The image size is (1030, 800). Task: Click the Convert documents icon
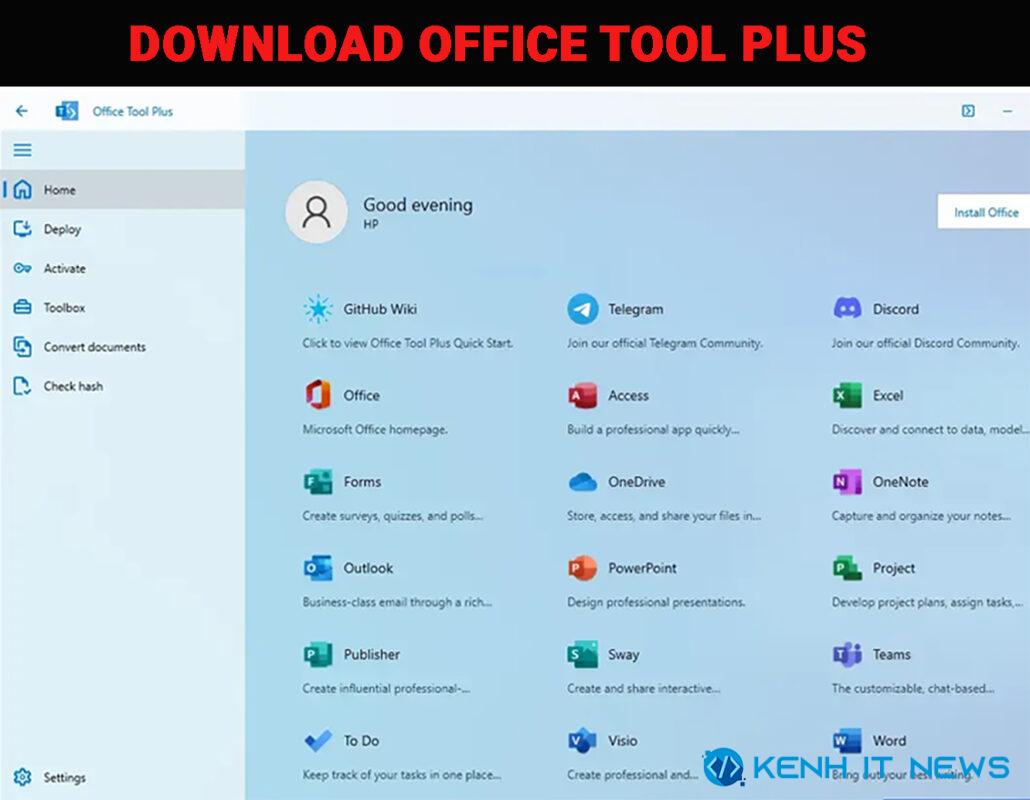pos(22,347)
